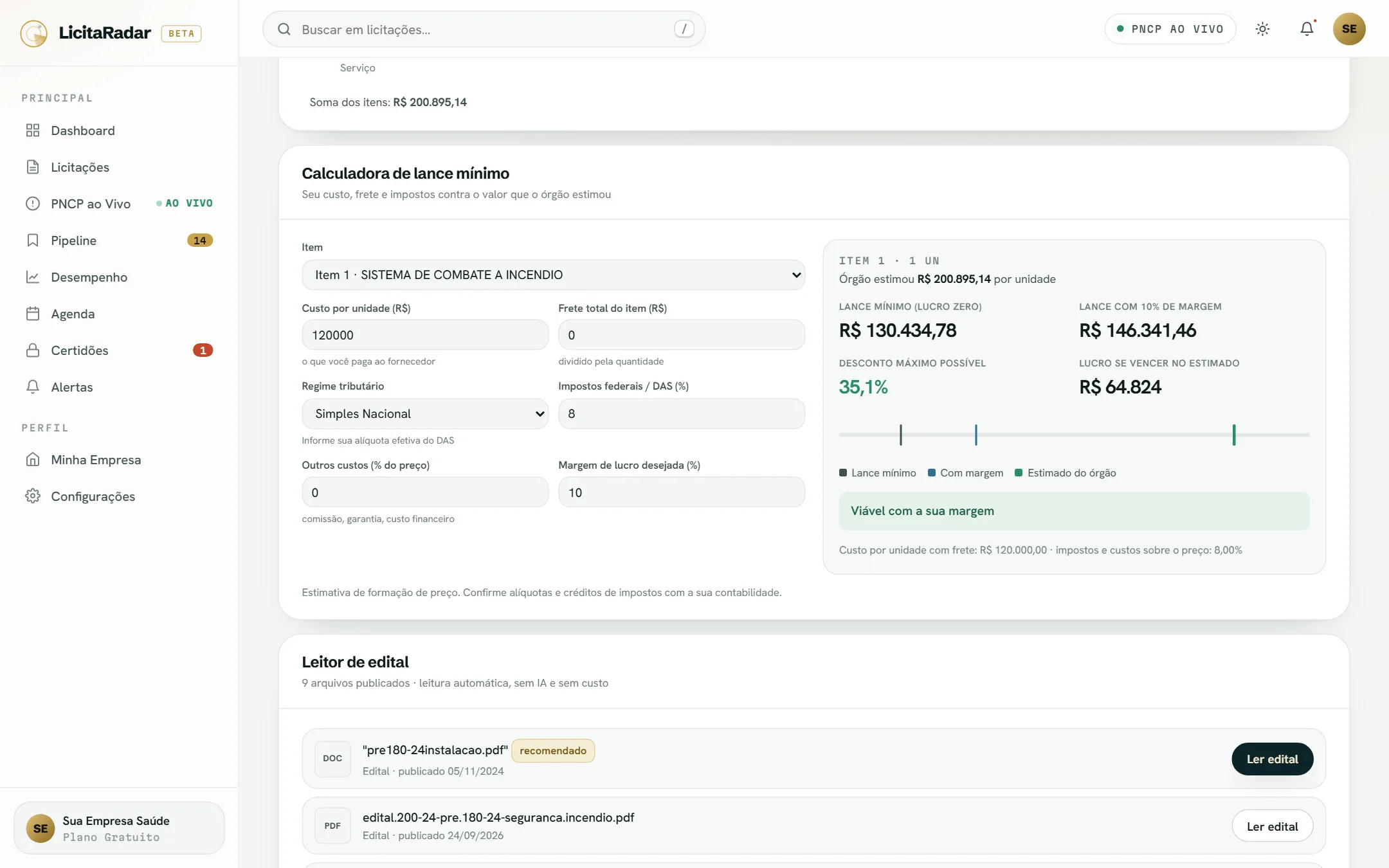Click the Frete total do item field
Viewport: 1389px width, 868px height.
coord(682,335)
